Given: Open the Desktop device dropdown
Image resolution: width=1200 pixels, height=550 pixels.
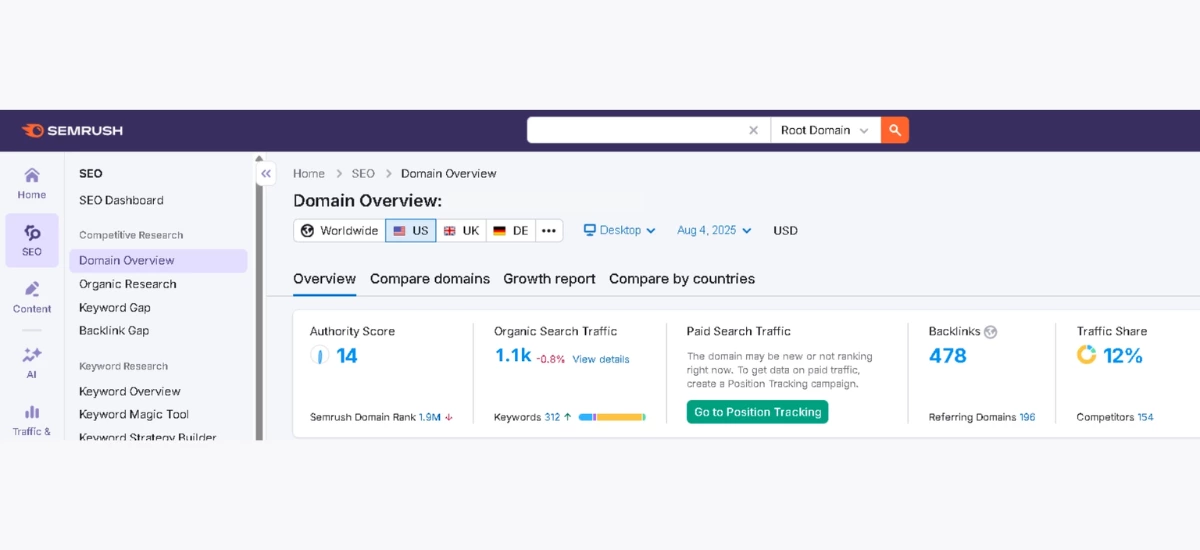Looking at the screenshot, I should [x=620, y=230].
